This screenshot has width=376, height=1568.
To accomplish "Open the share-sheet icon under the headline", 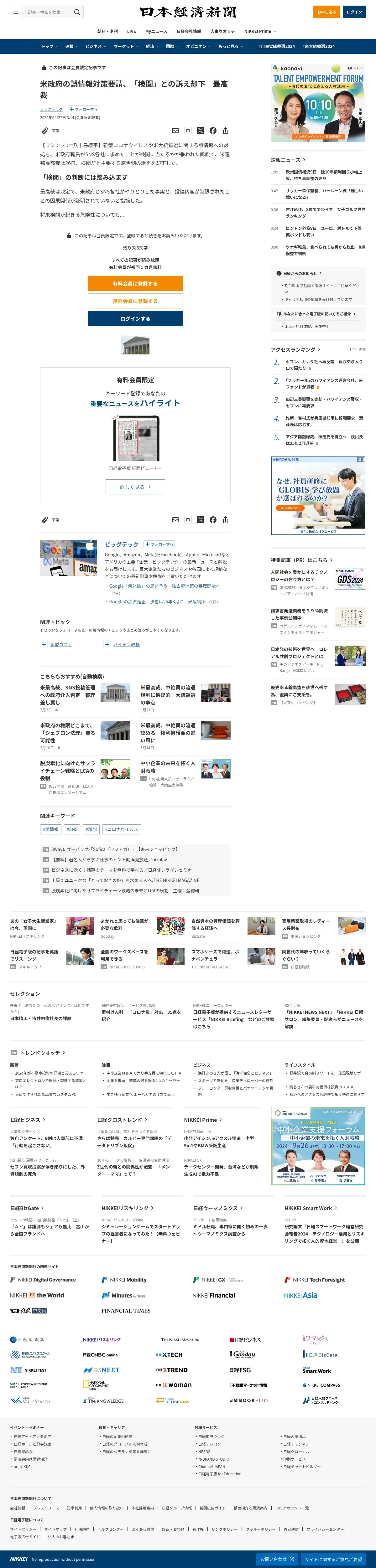I will (x=226, y=130).
